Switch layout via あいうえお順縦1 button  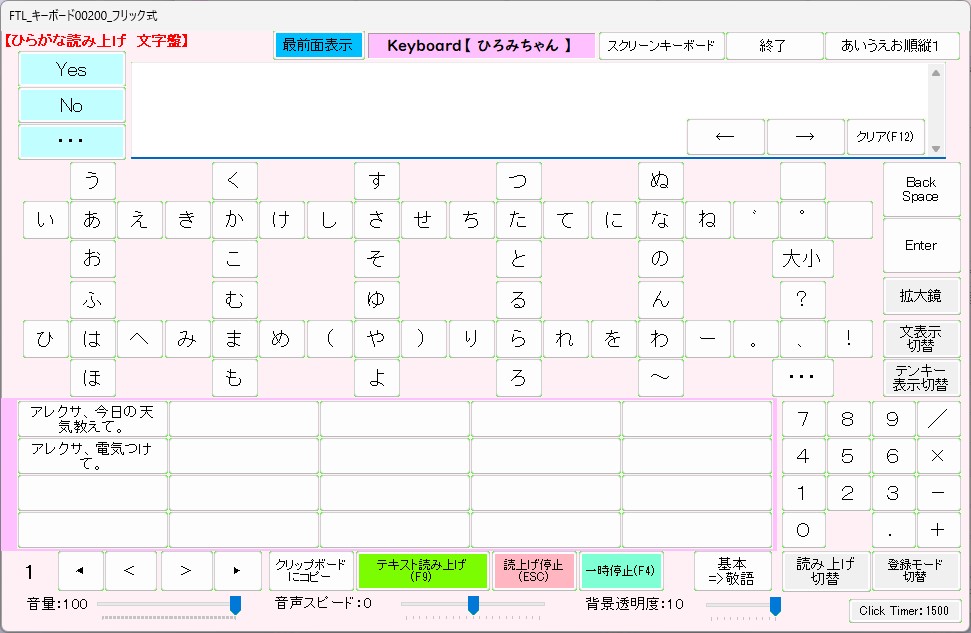tap(891, 46)
